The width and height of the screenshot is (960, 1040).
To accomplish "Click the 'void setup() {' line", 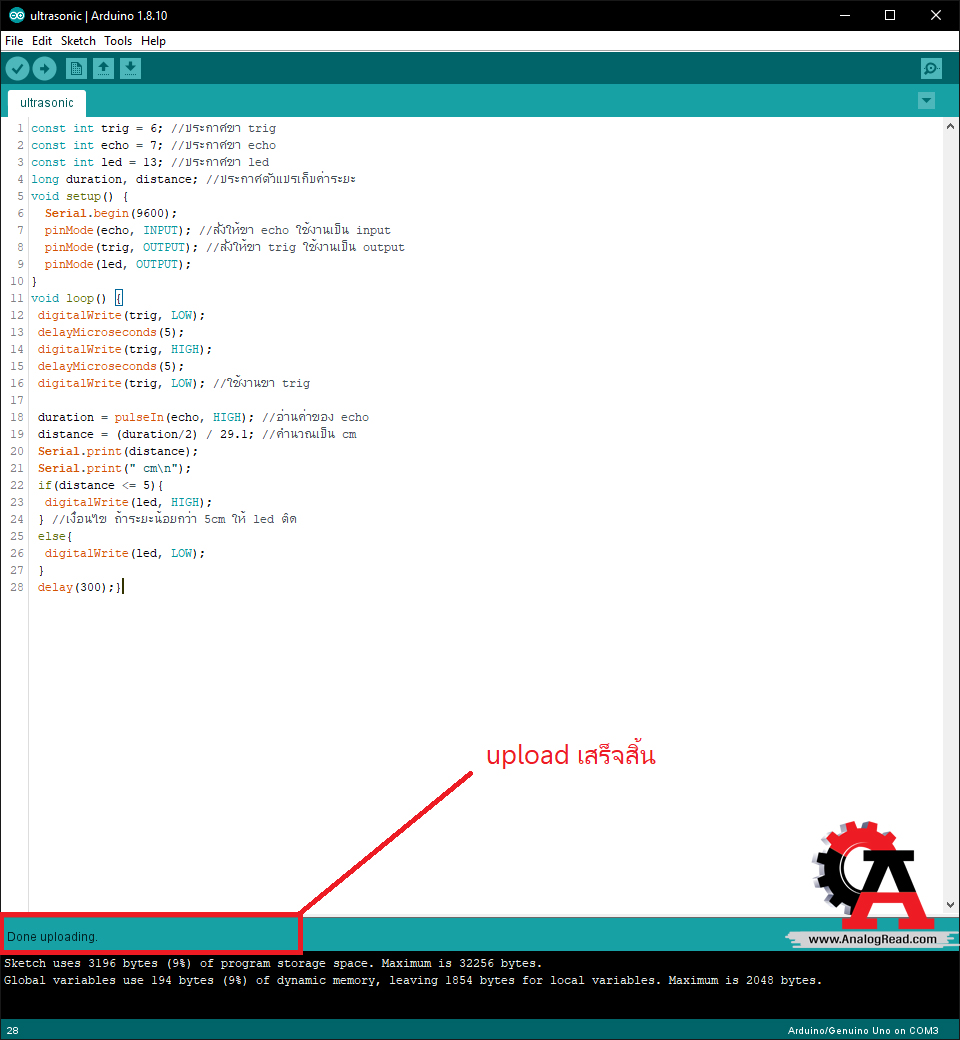I will click(80, 196).
